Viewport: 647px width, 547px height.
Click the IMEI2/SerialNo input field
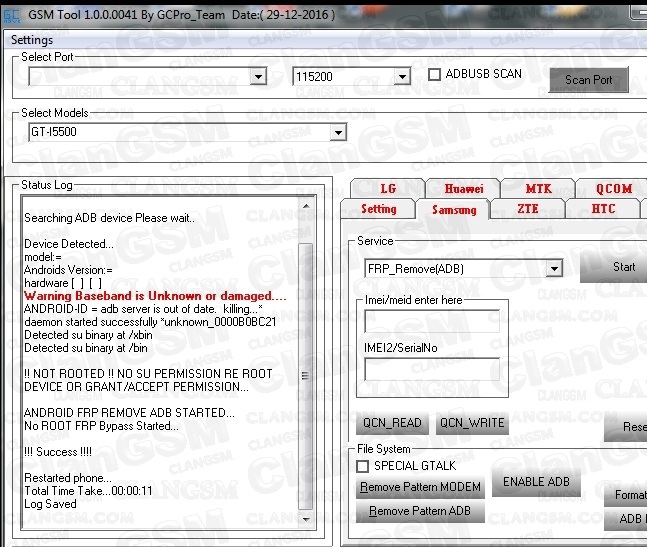(x=432, y=369)
